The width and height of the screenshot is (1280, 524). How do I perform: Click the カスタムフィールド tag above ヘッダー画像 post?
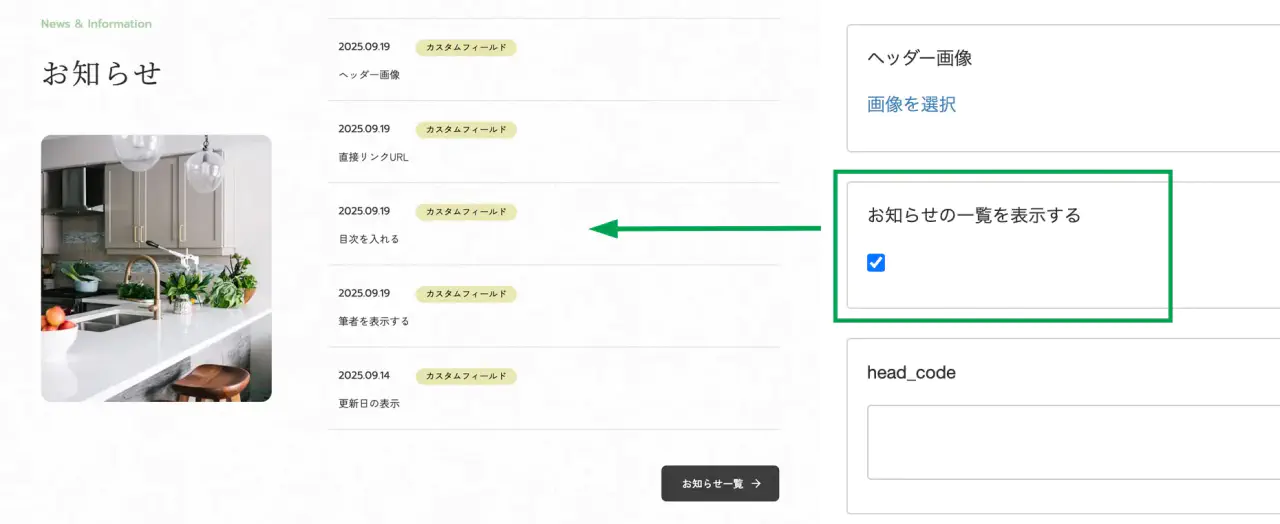(466, 47)
